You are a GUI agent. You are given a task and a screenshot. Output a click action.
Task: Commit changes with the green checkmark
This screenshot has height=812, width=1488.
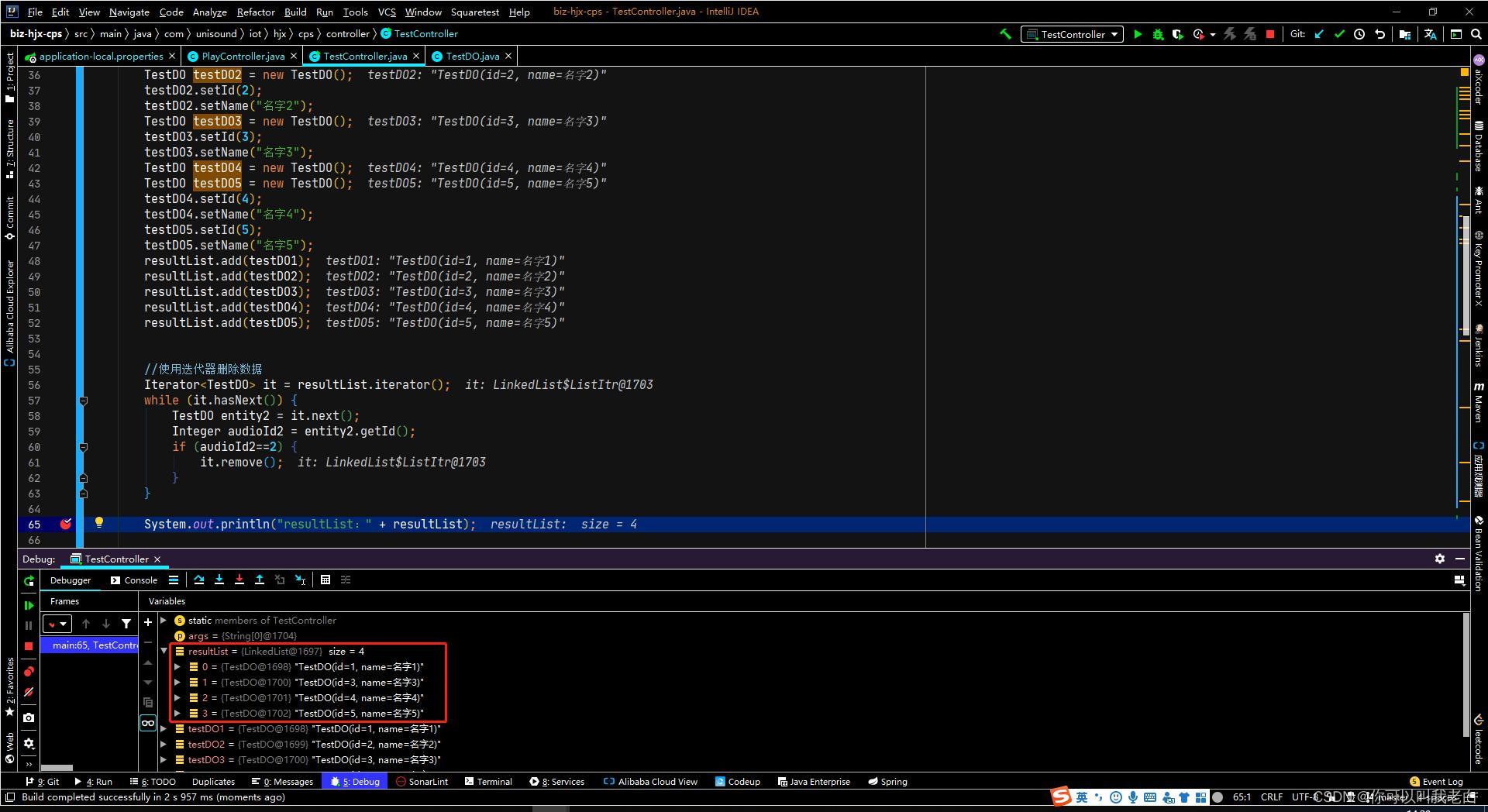1339,34
